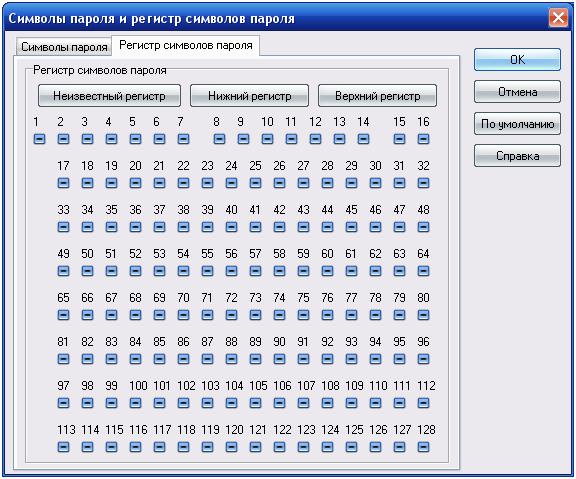Toggle the case checkbox under number 116
This screenshot has width=576, height=479.
coord(136,447)
